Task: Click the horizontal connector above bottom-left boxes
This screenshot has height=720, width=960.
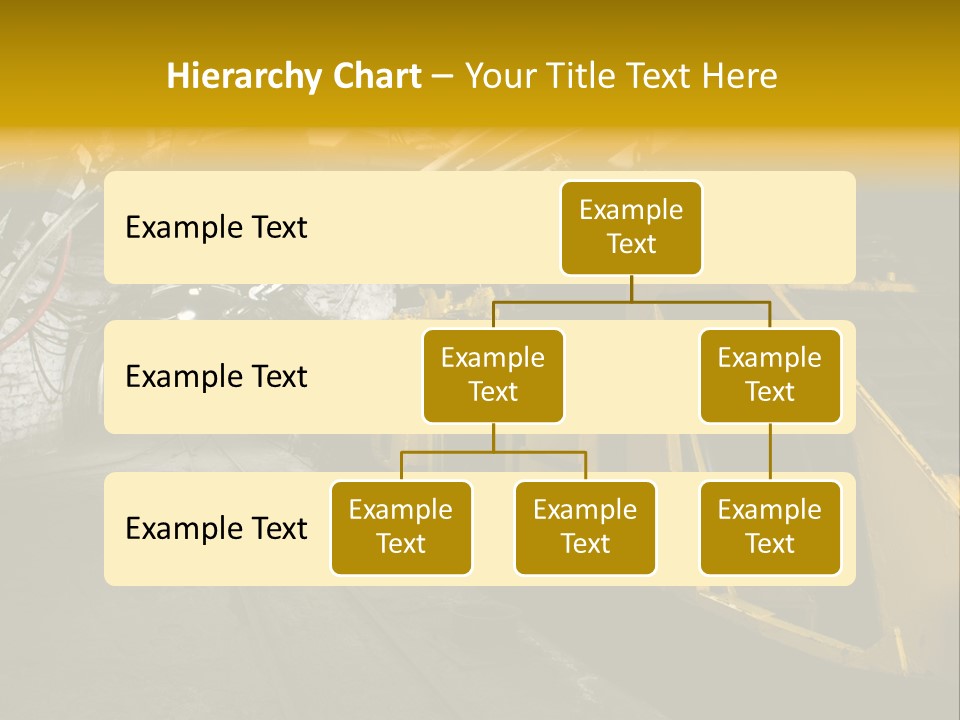Action: (x=493, y=452)
